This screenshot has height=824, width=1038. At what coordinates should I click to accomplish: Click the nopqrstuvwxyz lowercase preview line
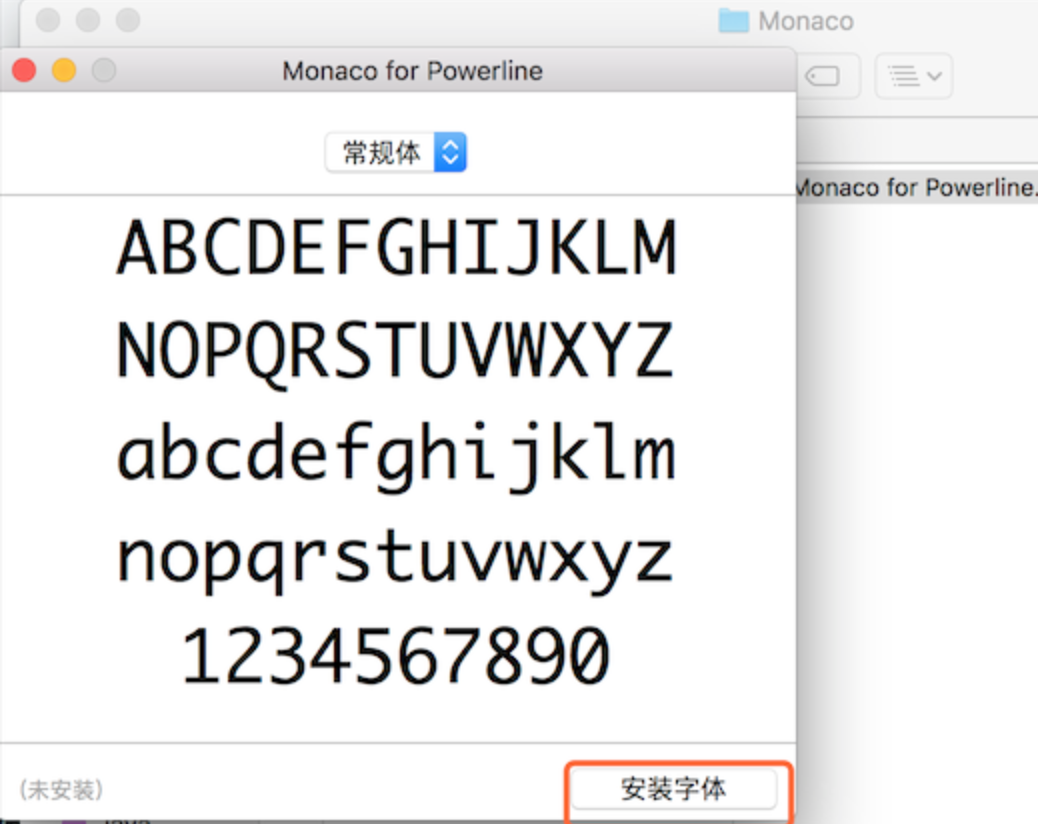[x=395, y=561]
